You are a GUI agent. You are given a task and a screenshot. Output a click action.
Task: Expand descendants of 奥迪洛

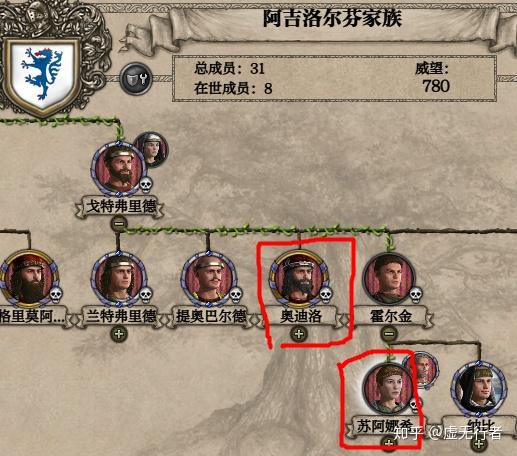pyautogui.click(x=299, y=334)
